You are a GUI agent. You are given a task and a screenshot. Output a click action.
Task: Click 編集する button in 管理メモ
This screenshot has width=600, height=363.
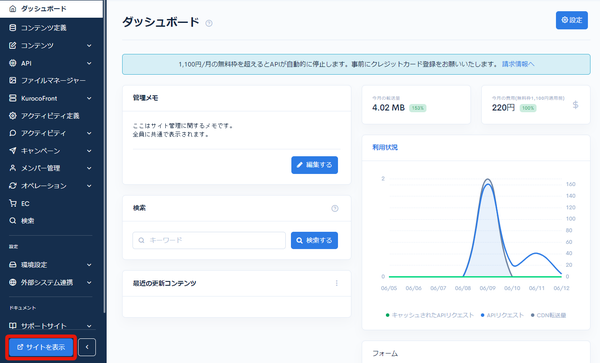(315, 165)
